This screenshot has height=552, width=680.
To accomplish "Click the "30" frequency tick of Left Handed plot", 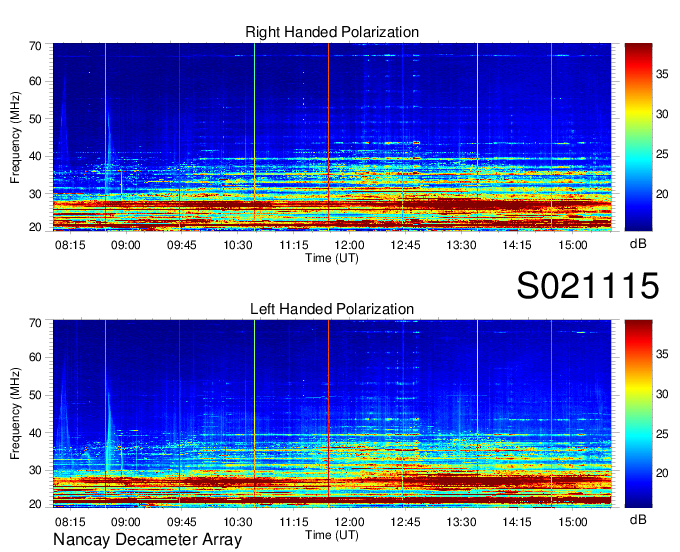I will coord(35,470).
